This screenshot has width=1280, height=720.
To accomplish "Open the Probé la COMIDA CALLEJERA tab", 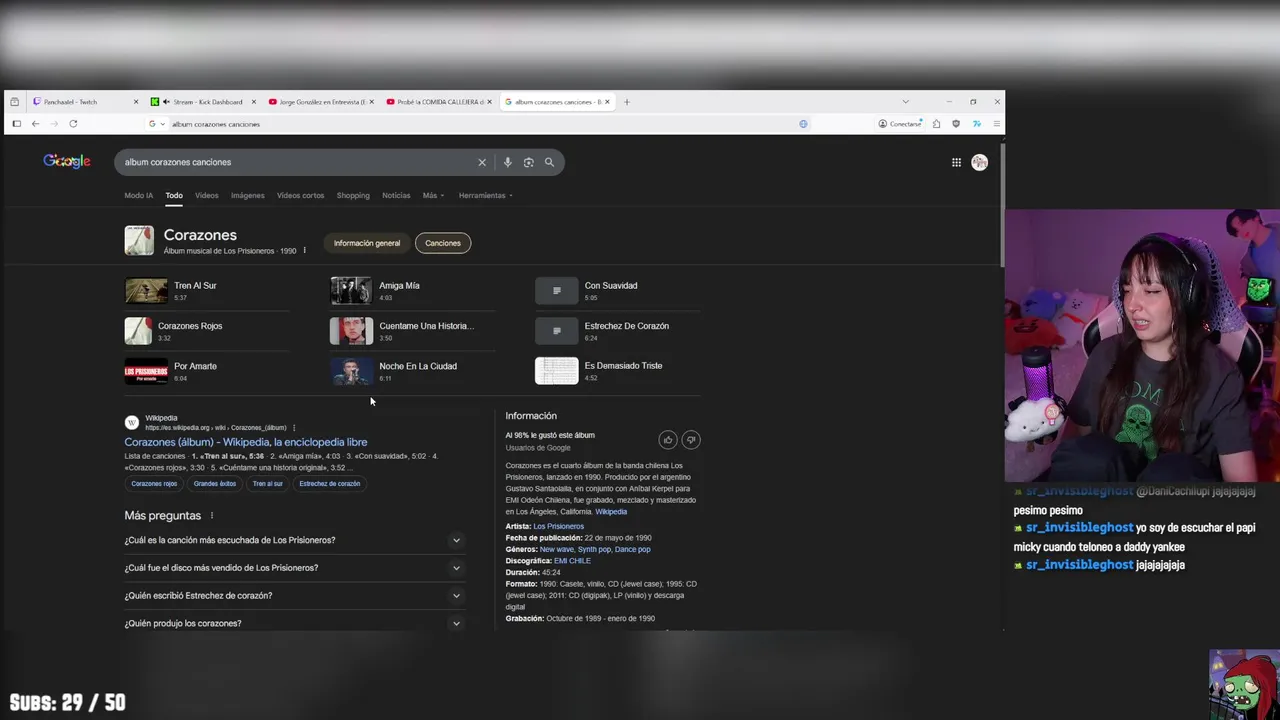I will click(437, 102).
